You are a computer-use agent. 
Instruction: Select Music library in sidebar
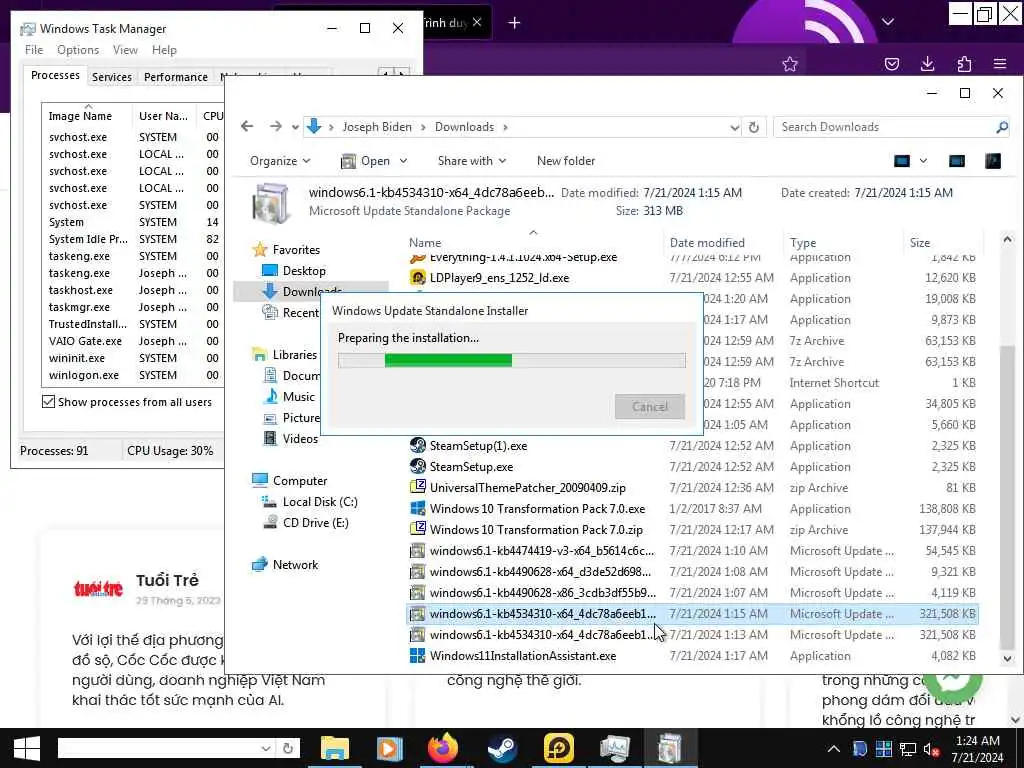298,396
